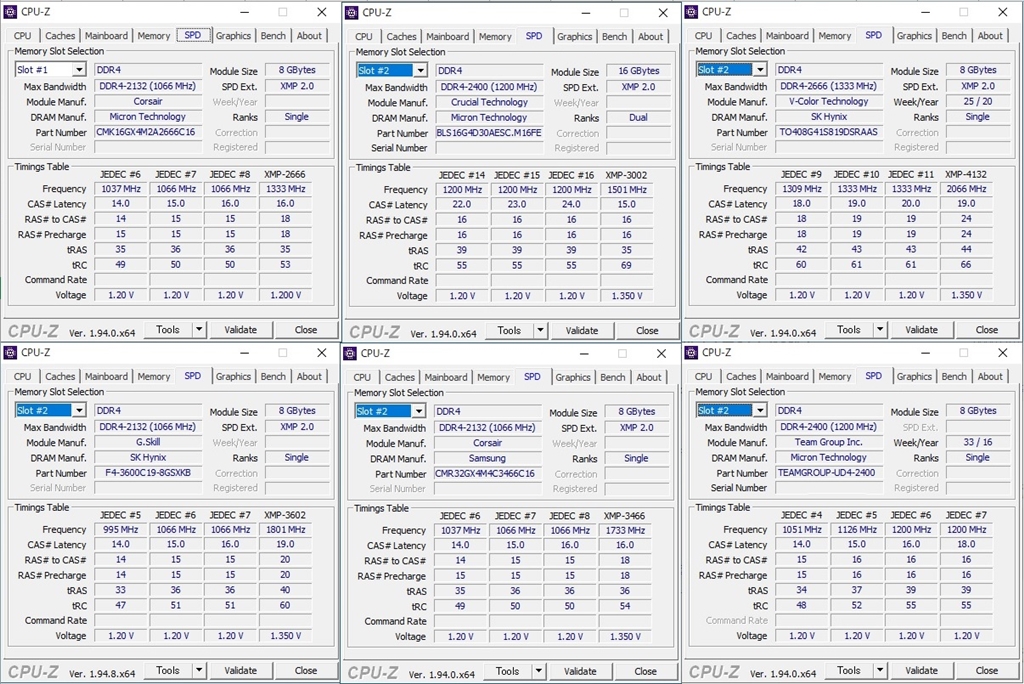Click G.Skill module manufacturer field
The image size is (1024, 684).
coord(148,442)
